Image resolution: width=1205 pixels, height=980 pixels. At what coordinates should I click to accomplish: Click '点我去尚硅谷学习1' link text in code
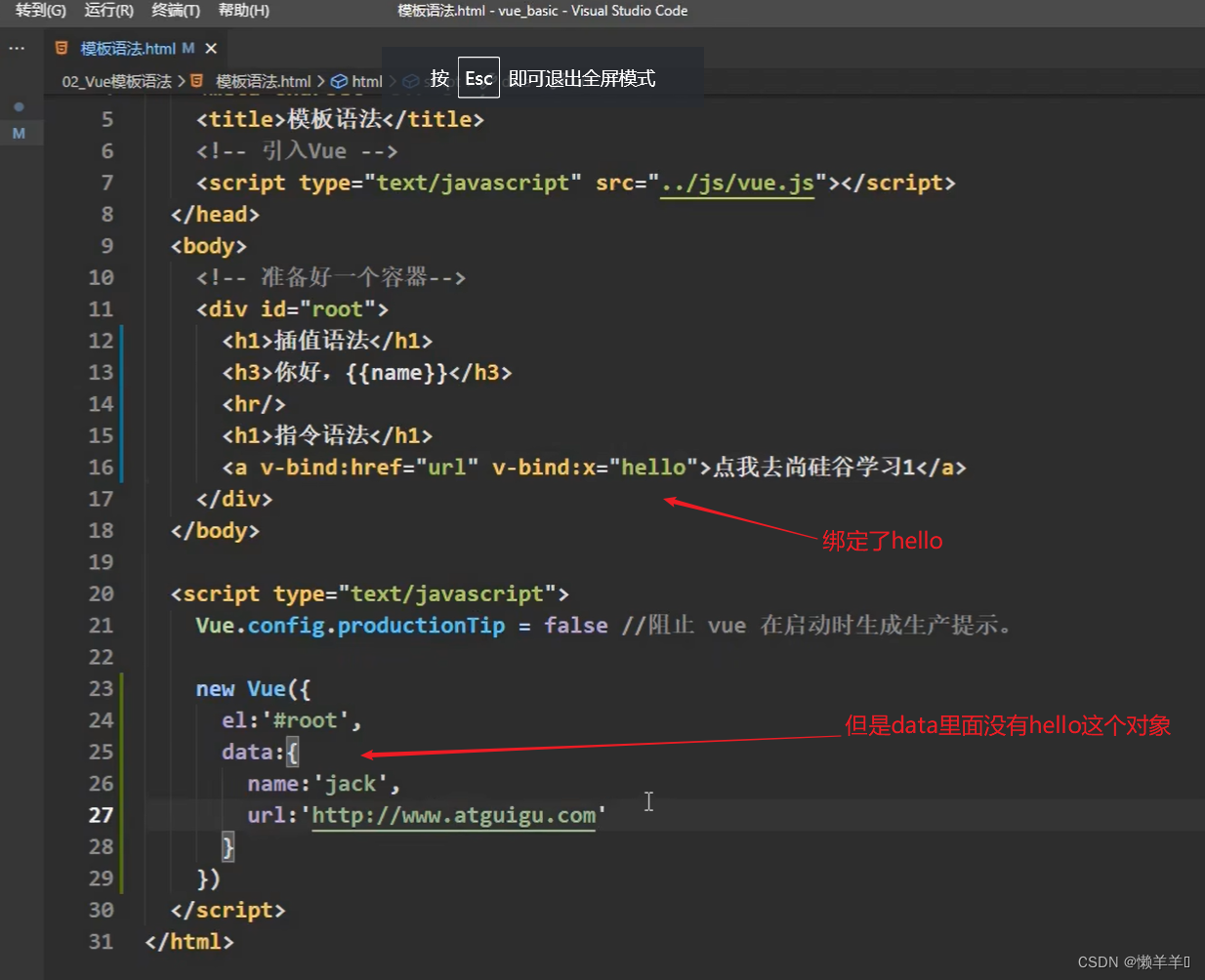pyautogui.click(x=813, y=467)
